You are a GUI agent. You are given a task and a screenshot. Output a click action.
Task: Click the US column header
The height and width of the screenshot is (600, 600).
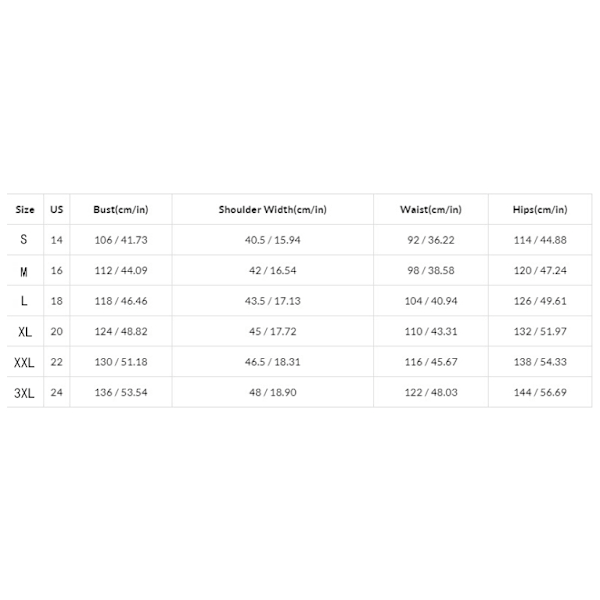[57, 209]
